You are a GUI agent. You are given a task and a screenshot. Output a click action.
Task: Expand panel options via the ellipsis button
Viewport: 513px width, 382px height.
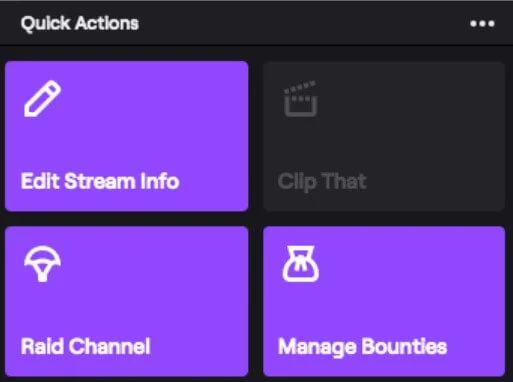tap(482, 23)
